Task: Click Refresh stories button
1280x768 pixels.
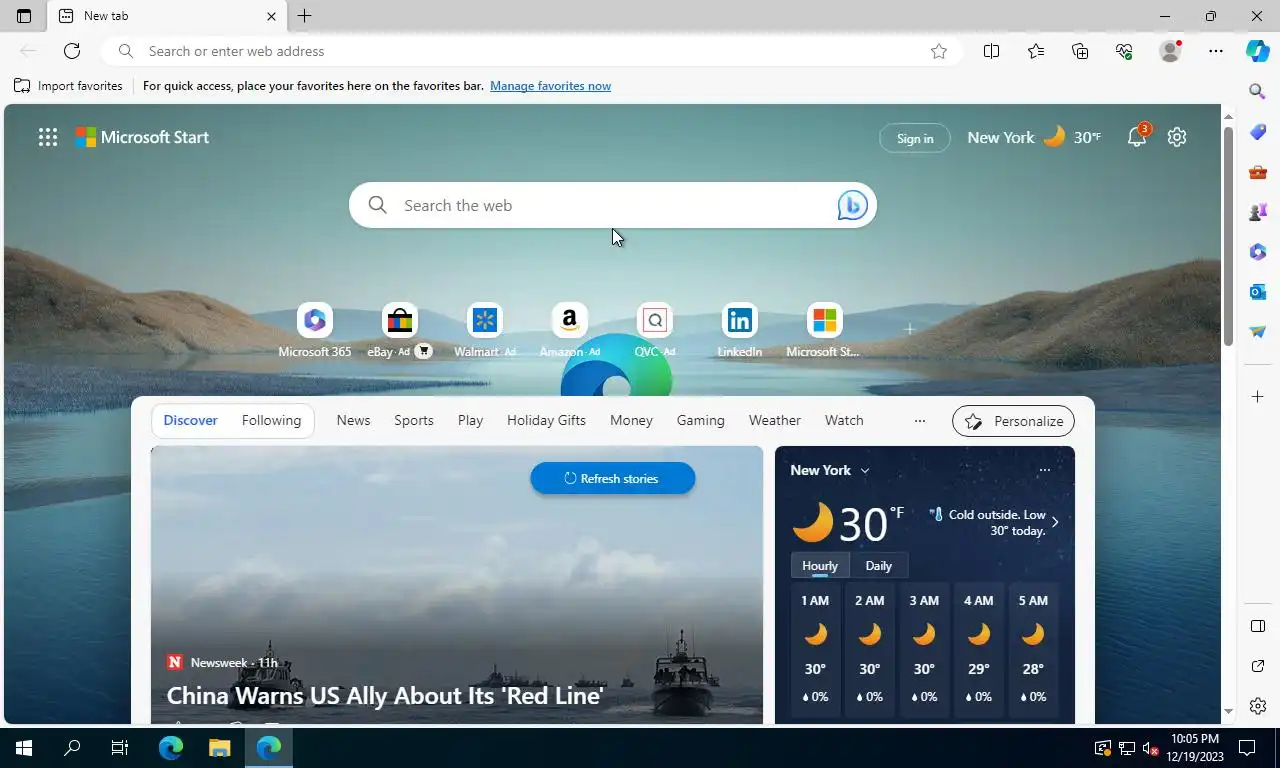Action: [x=612, y=478]
